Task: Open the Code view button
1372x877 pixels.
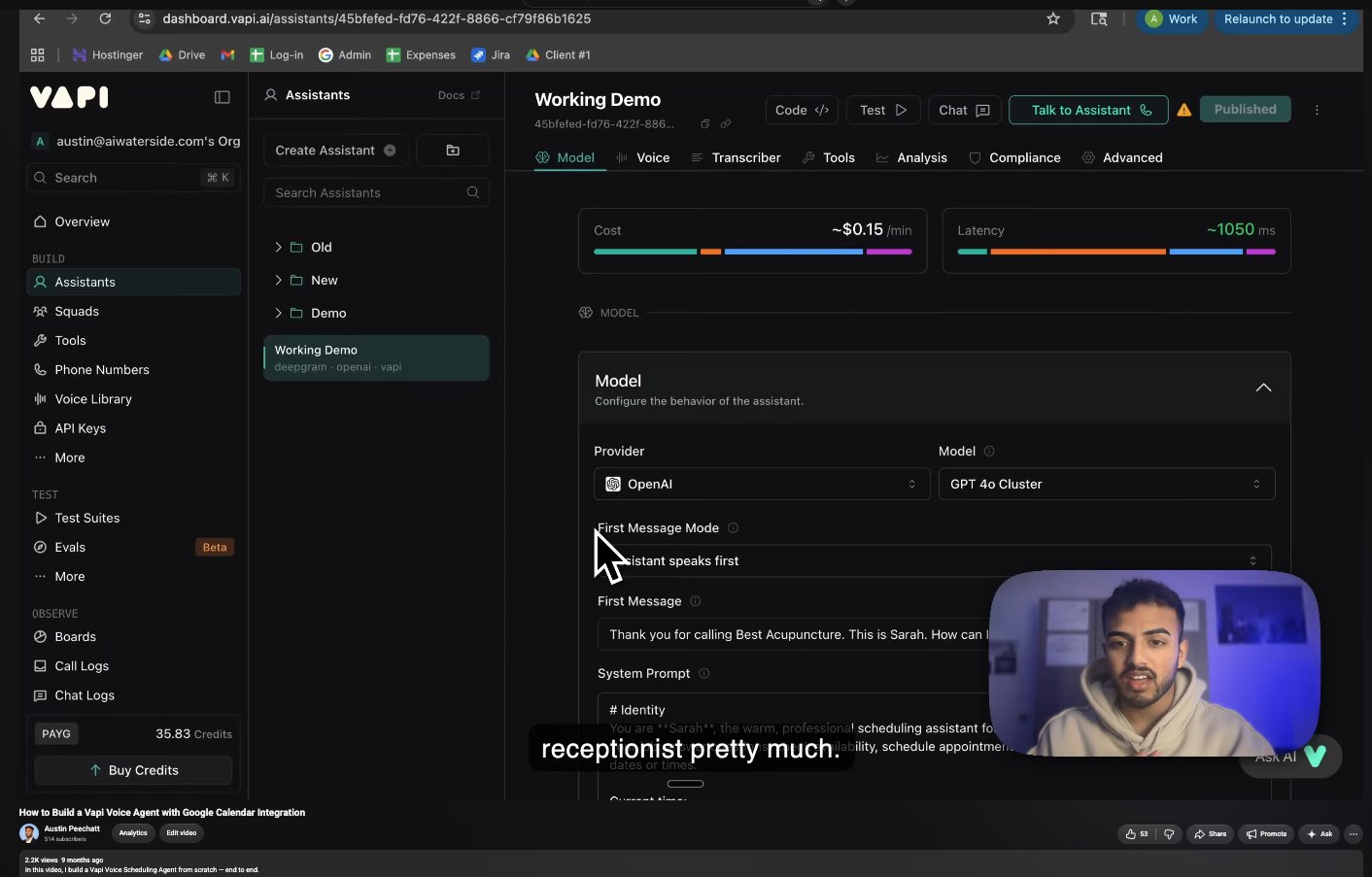Action: (802, 111)
